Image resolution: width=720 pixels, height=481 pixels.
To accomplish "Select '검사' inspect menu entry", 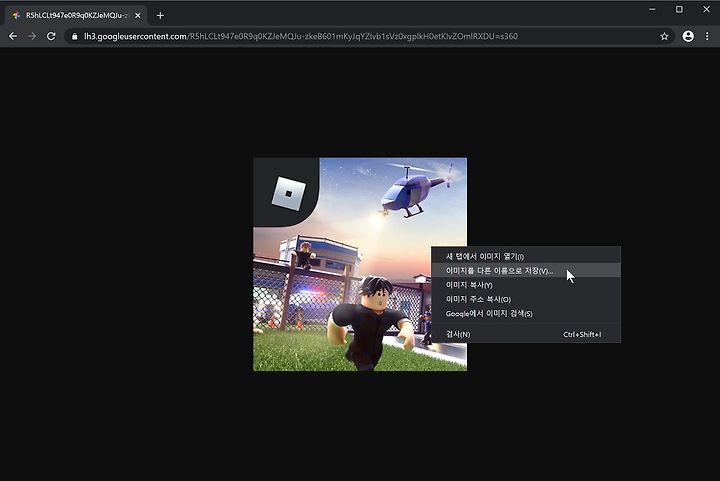I will click(526, 334).
